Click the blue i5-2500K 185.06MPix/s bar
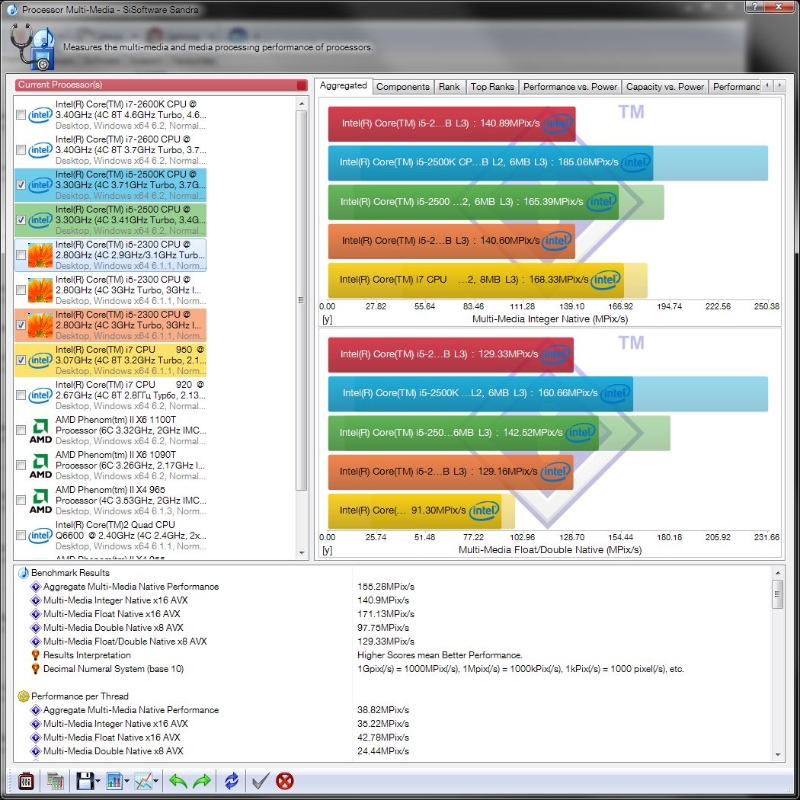This screenshot has width=800, height=800. [490, 163]
